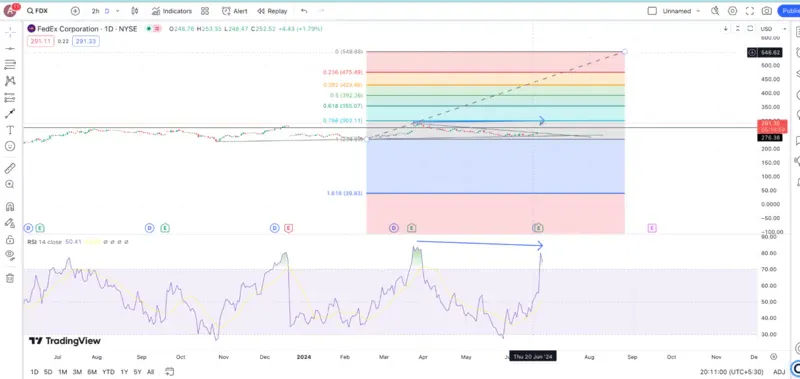Image resolution: width=800 pixels, height=379 pixels.
Task: Open the emoji icons tool
Action: click(x=10, y=146)
